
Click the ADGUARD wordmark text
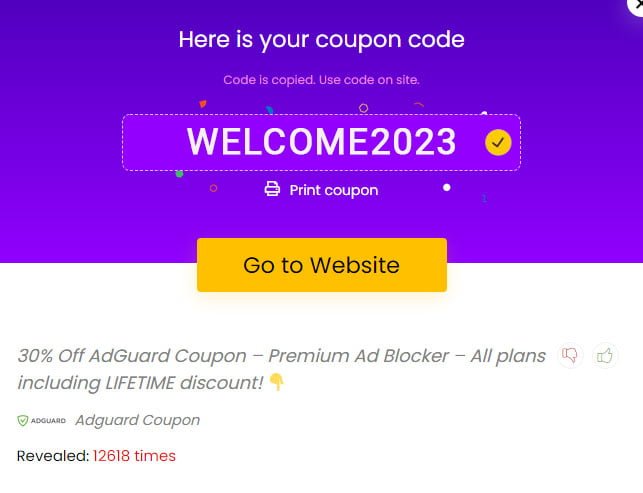point(48,420)
